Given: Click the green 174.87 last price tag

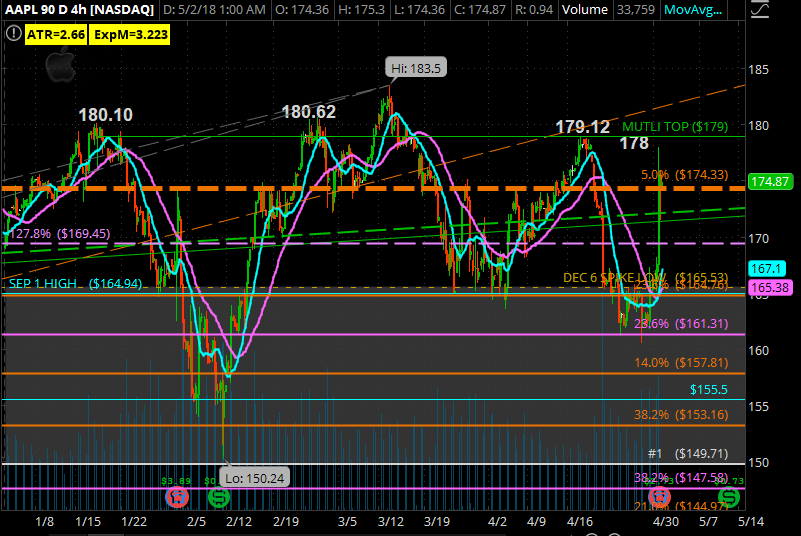Looking at the screenshot, I should click(x=770, y=181).
